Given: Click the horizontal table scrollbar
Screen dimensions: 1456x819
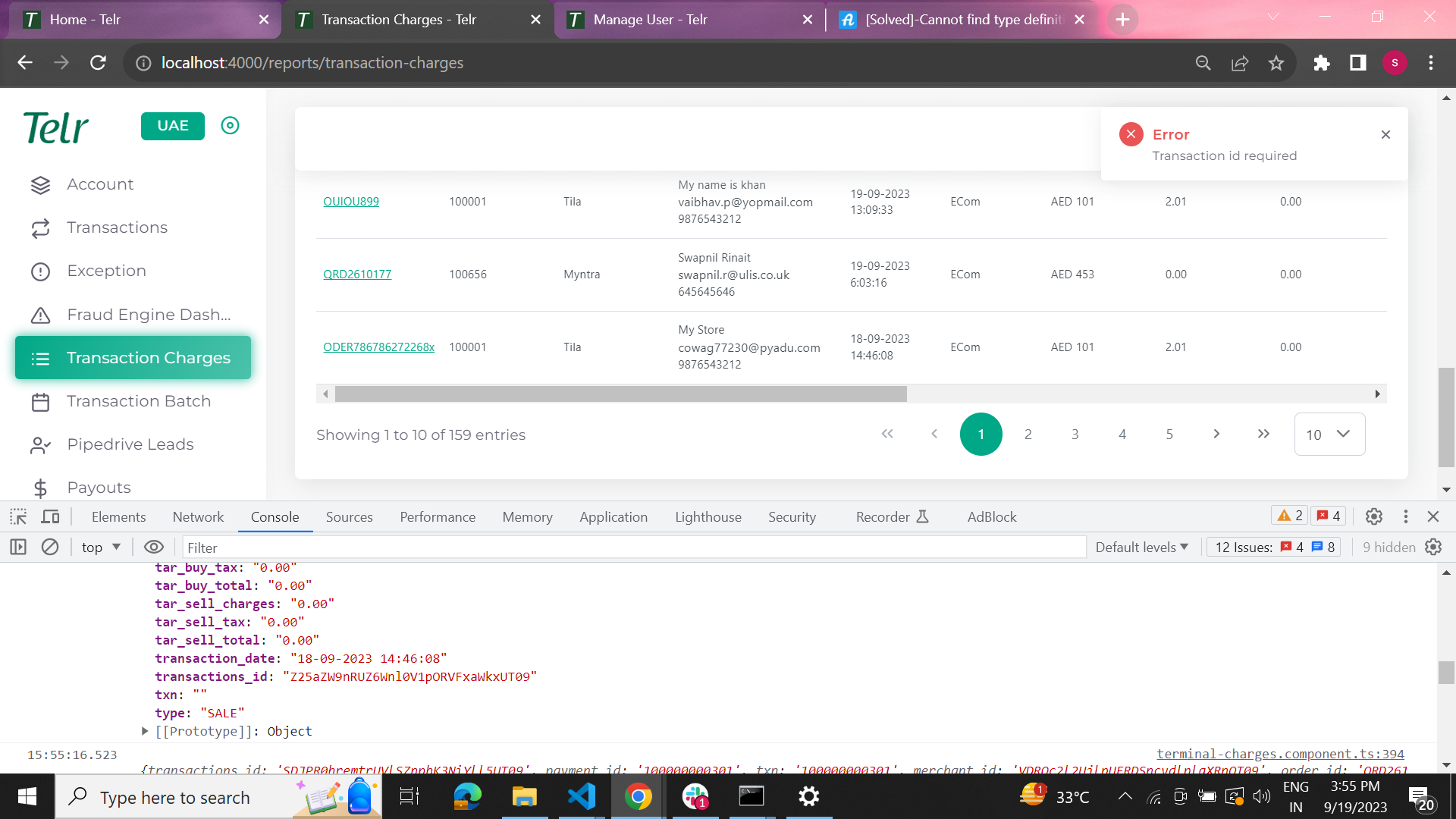Looking at the screenshot, I should (x=620, y=394).
